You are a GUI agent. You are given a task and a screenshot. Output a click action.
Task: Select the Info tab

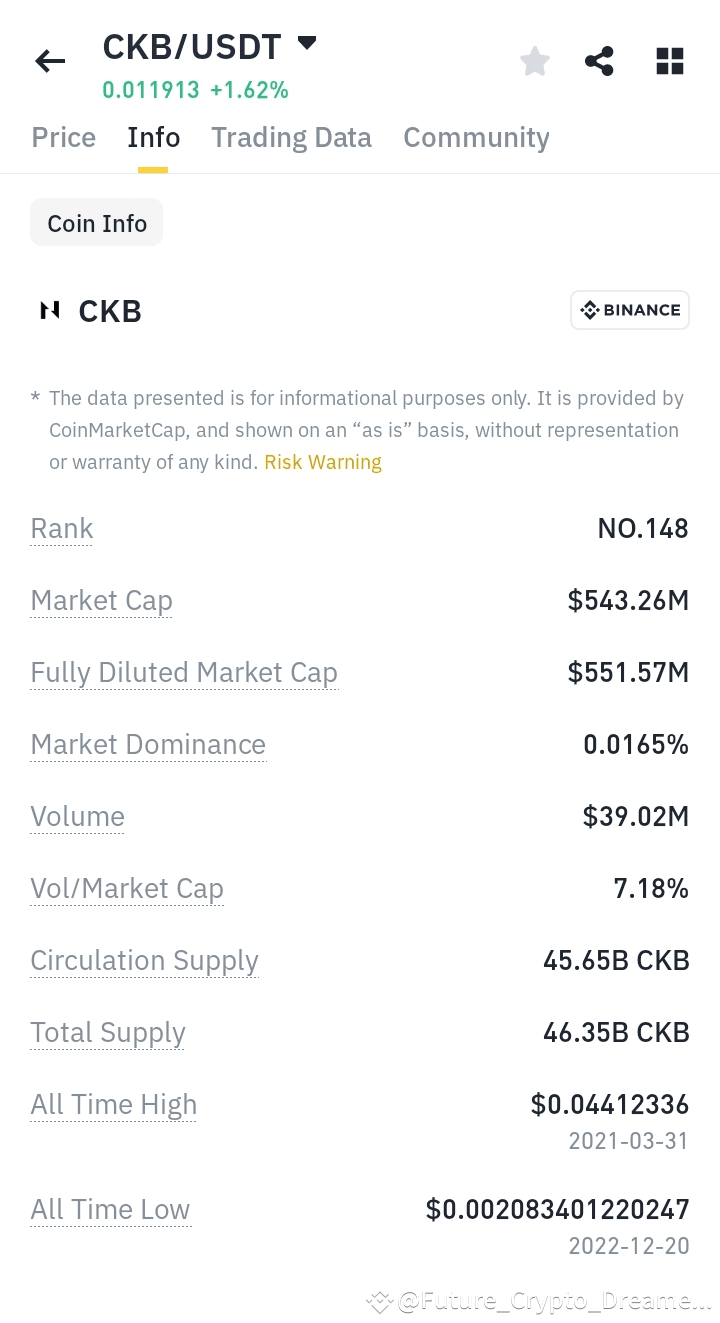[x=153, y=138]
